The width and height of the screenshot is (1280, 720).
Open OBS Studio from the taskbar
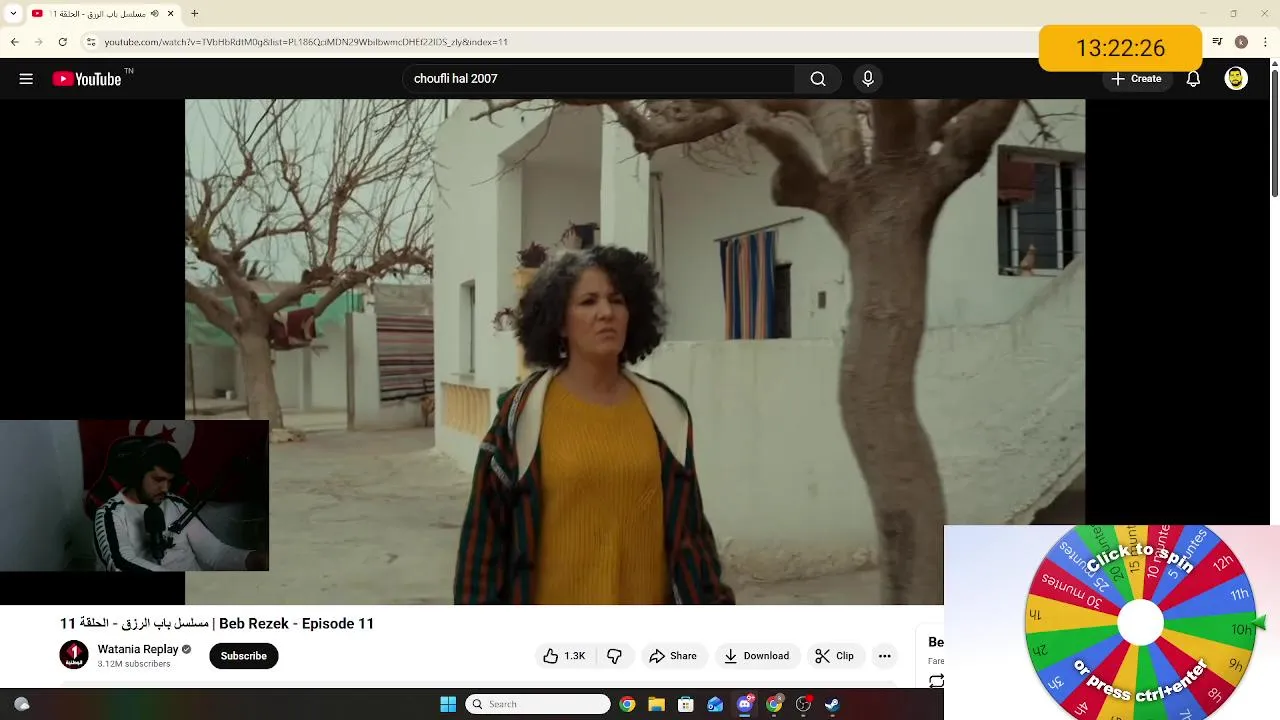(803, 704)
